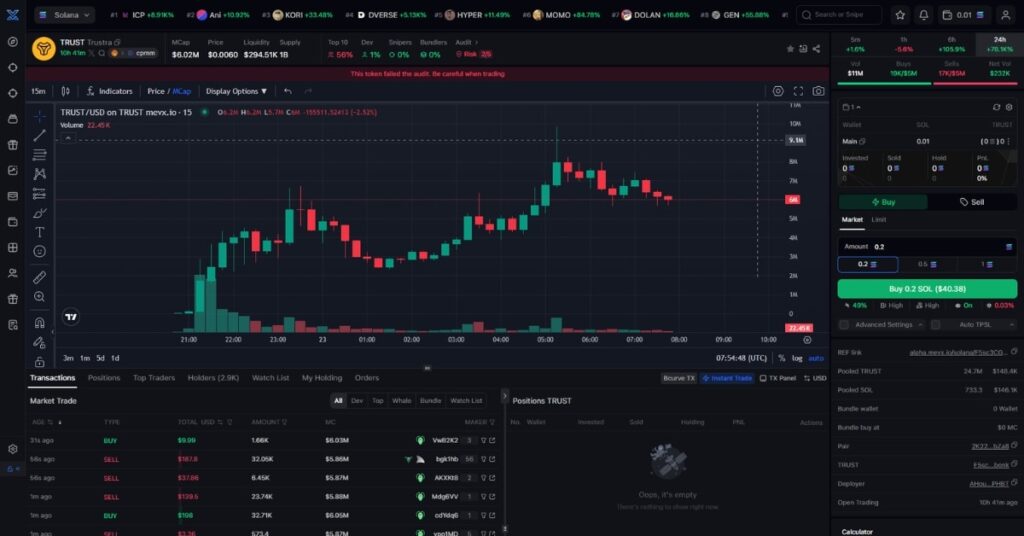Viewport: 1024px width, 536px height.
Task: Filter trades by Whale
Action: pyautogui.click(x=401, y=401)
